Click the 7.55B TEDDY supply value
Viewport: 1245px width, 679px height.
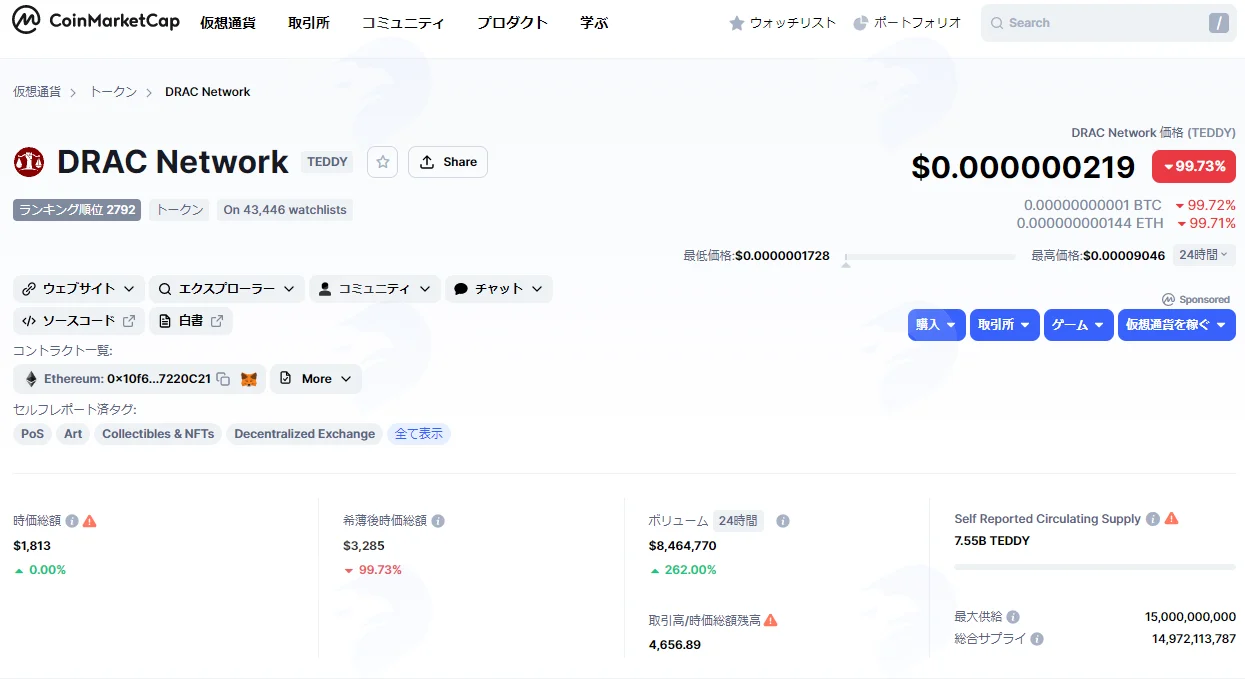tap(992, 541)
